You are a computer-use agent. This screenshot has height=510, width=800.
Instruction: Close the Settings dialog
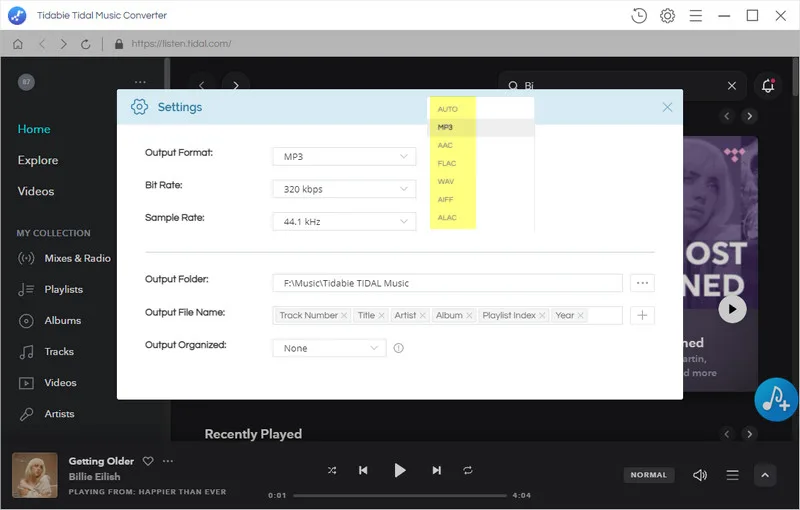click(667, 107)
